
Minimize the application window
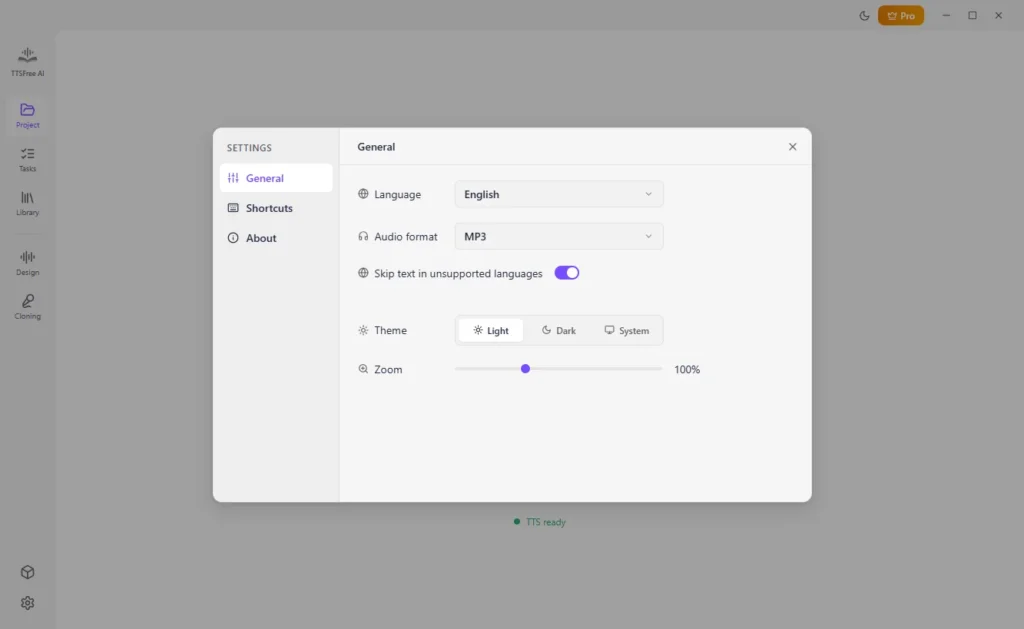946,16
